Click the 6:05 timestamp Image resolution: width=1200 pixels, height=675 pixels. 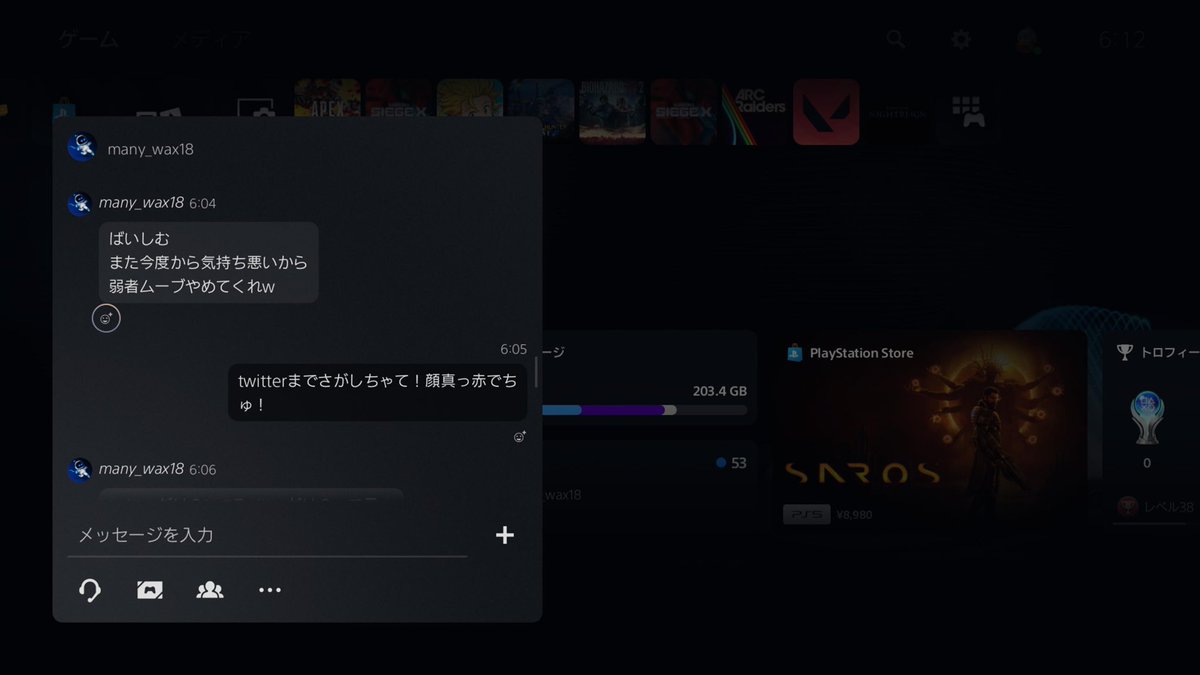coord(513,349)
